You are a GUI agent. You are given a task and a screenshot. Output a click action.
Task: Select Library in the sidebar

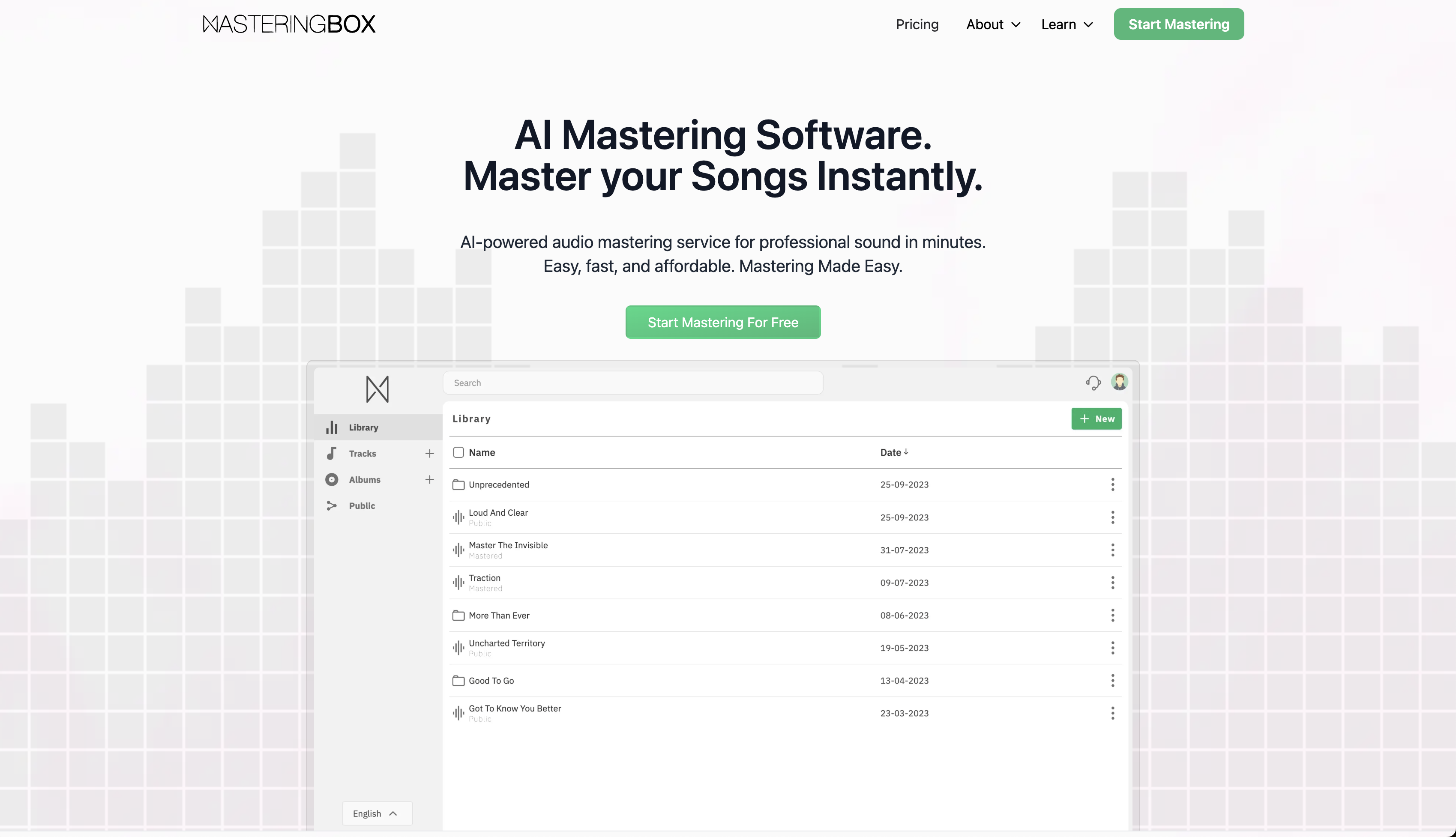click(363, 427)
